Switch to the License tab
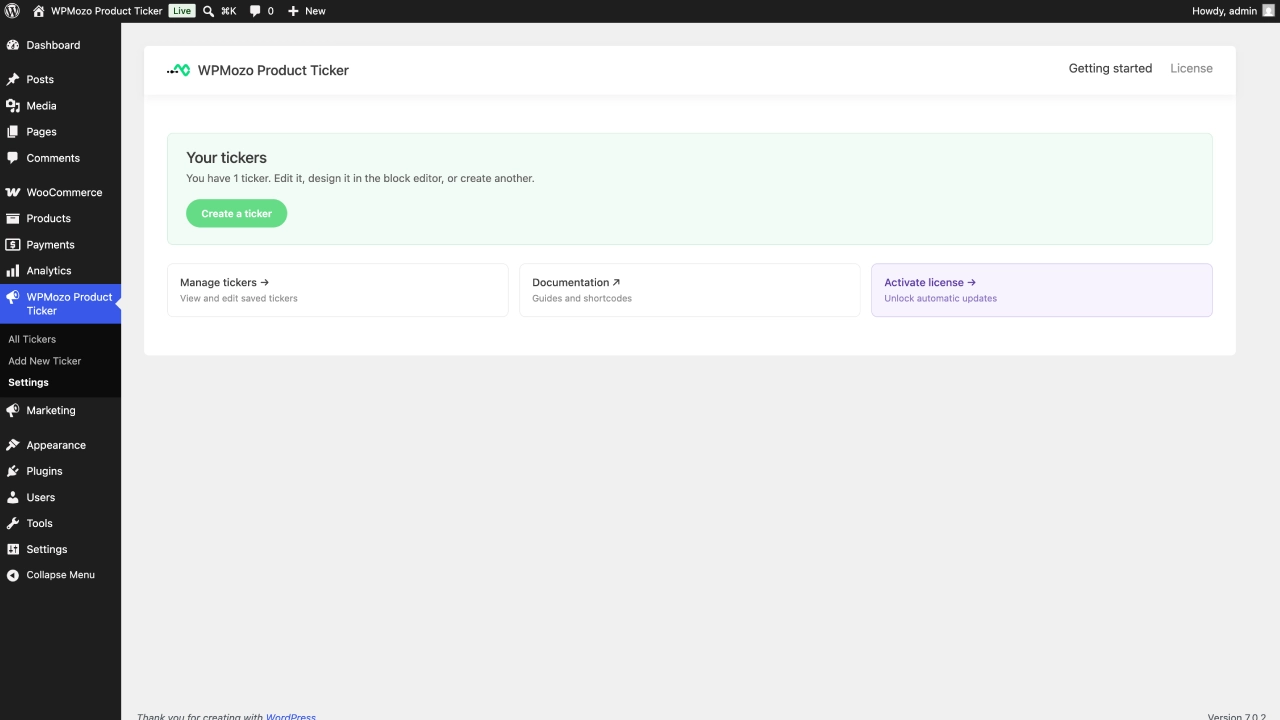The height and width of the screenshot is (720, 1280). click(1191, 68)
